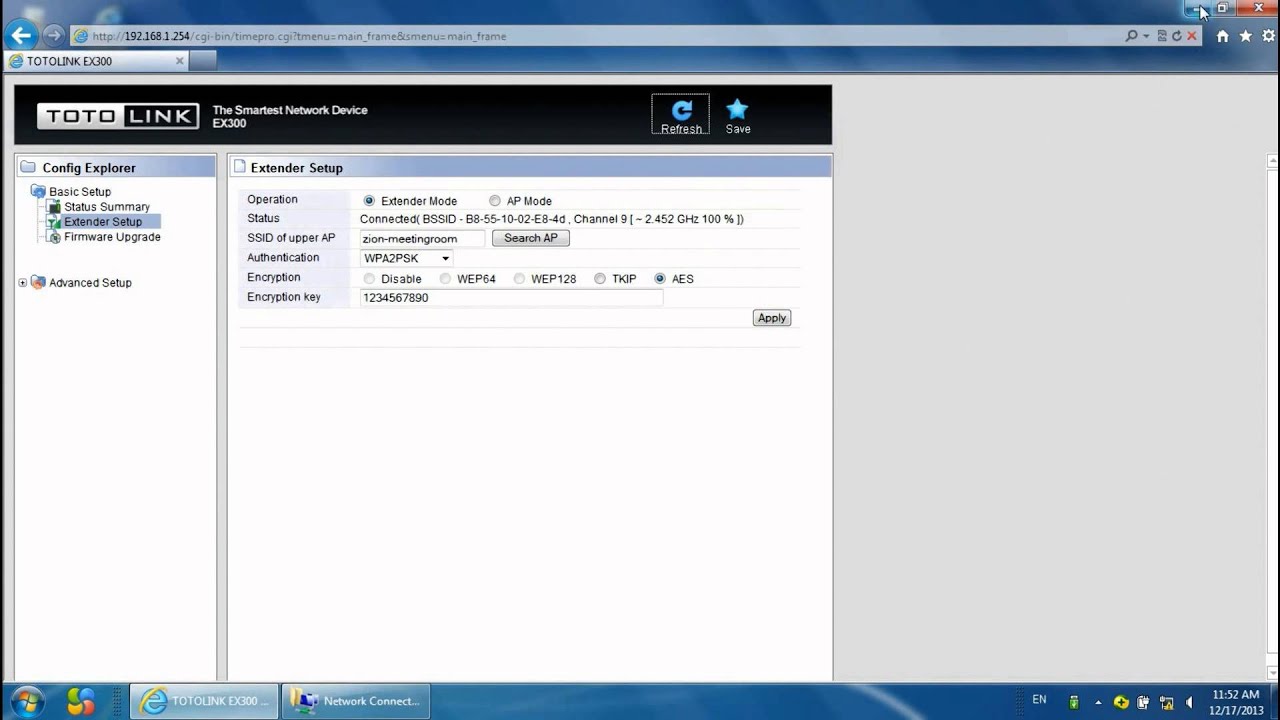Viewport: 1280px width, 720px height.
Task: Click the volume speaker tray icon
Action: coord(1189,702)
